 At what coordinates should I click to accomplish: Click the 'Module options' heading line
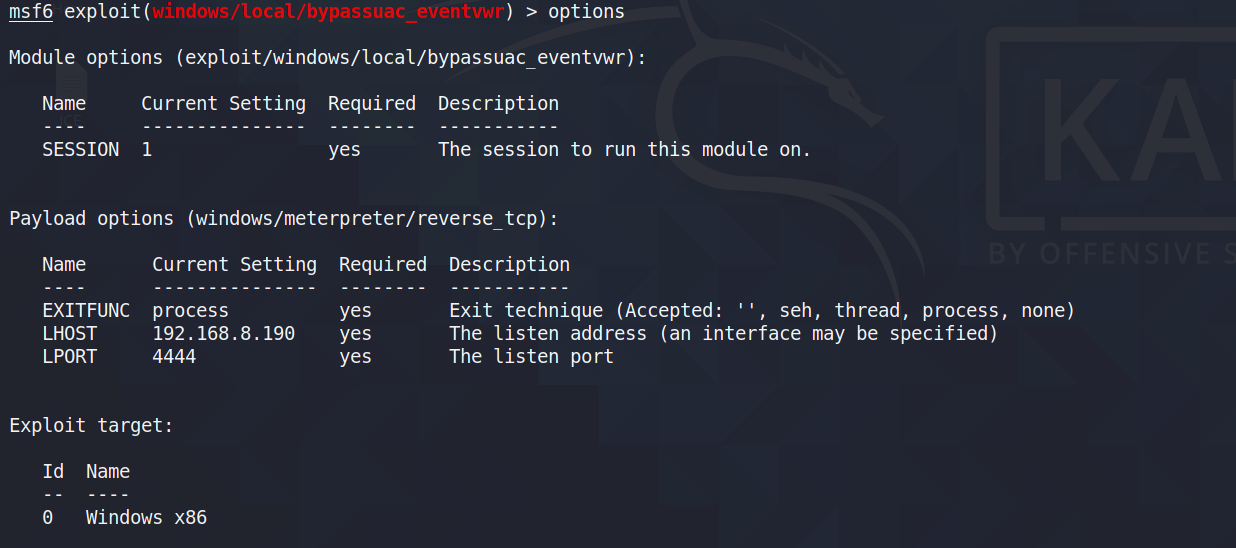(328, 58)
